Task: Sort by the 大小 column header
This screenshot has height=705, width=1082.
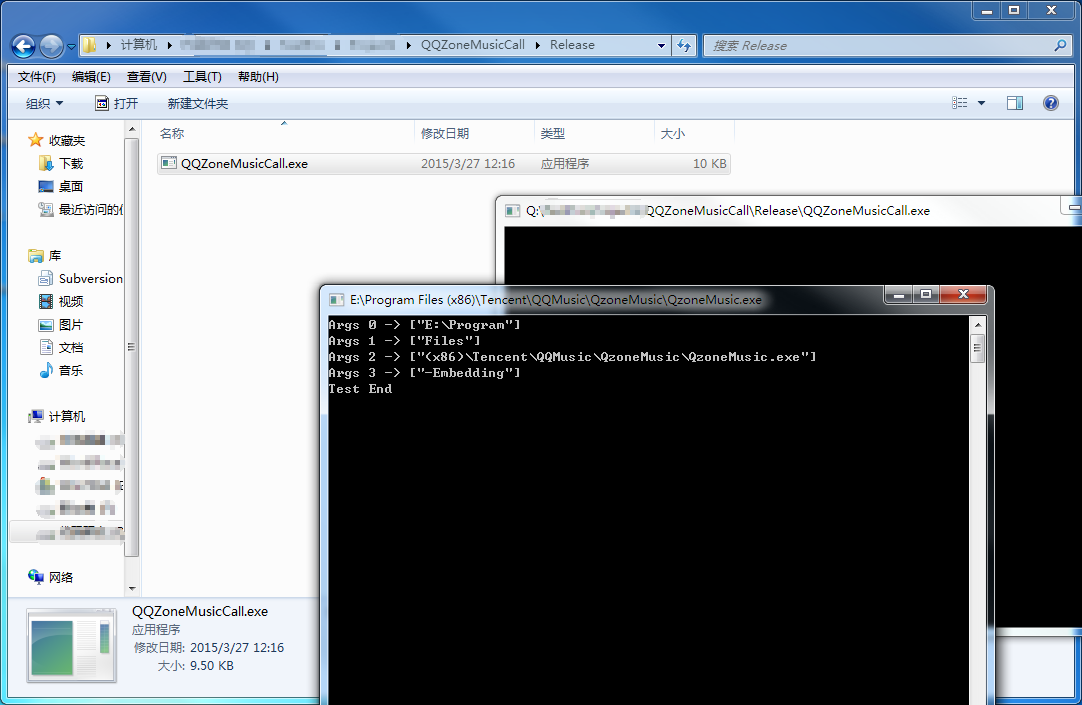Action: tap(694, 133)
